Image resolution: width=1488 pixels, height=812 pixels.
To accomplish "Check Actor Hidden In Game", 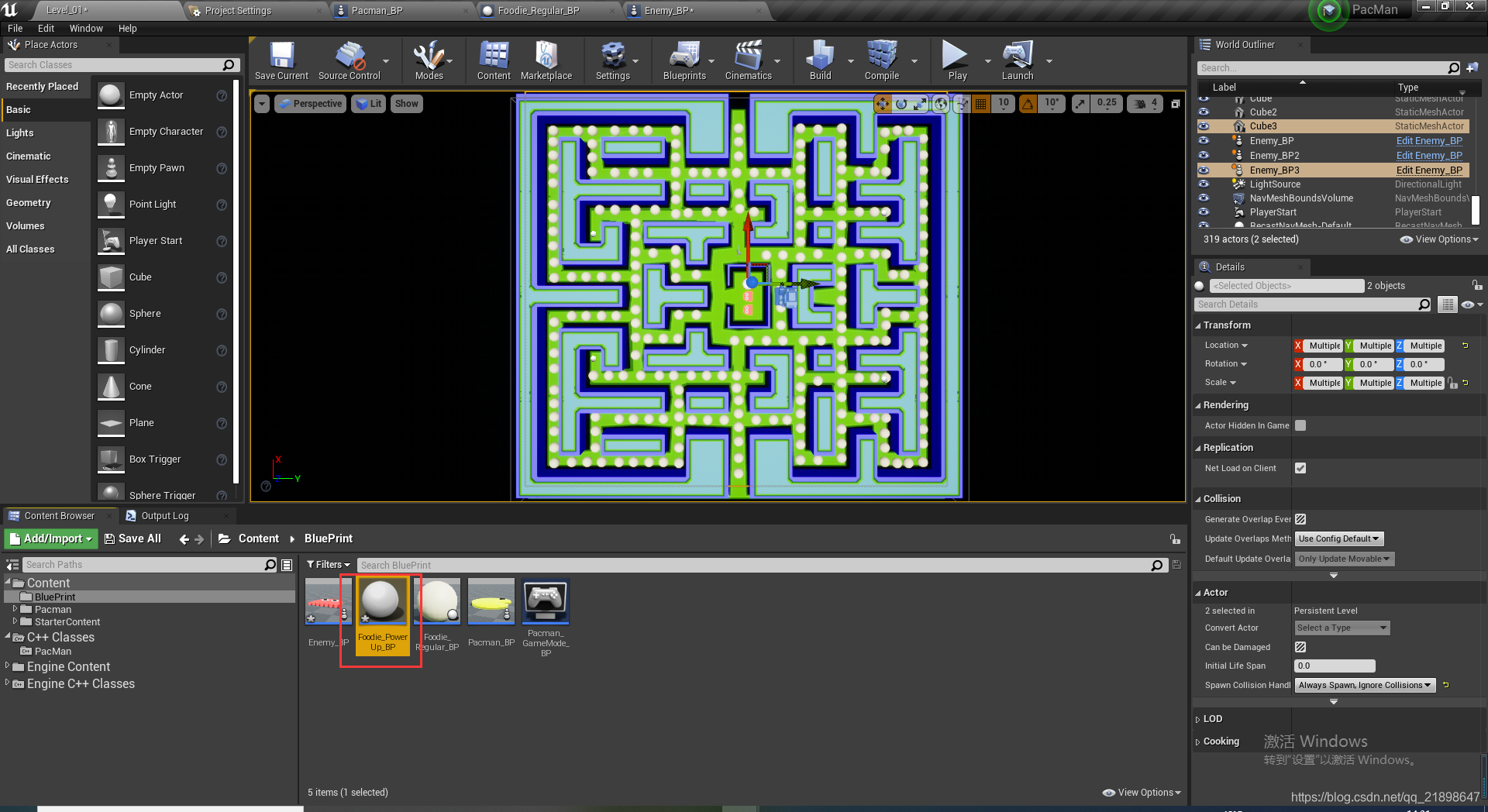I will coord(1300,425).
